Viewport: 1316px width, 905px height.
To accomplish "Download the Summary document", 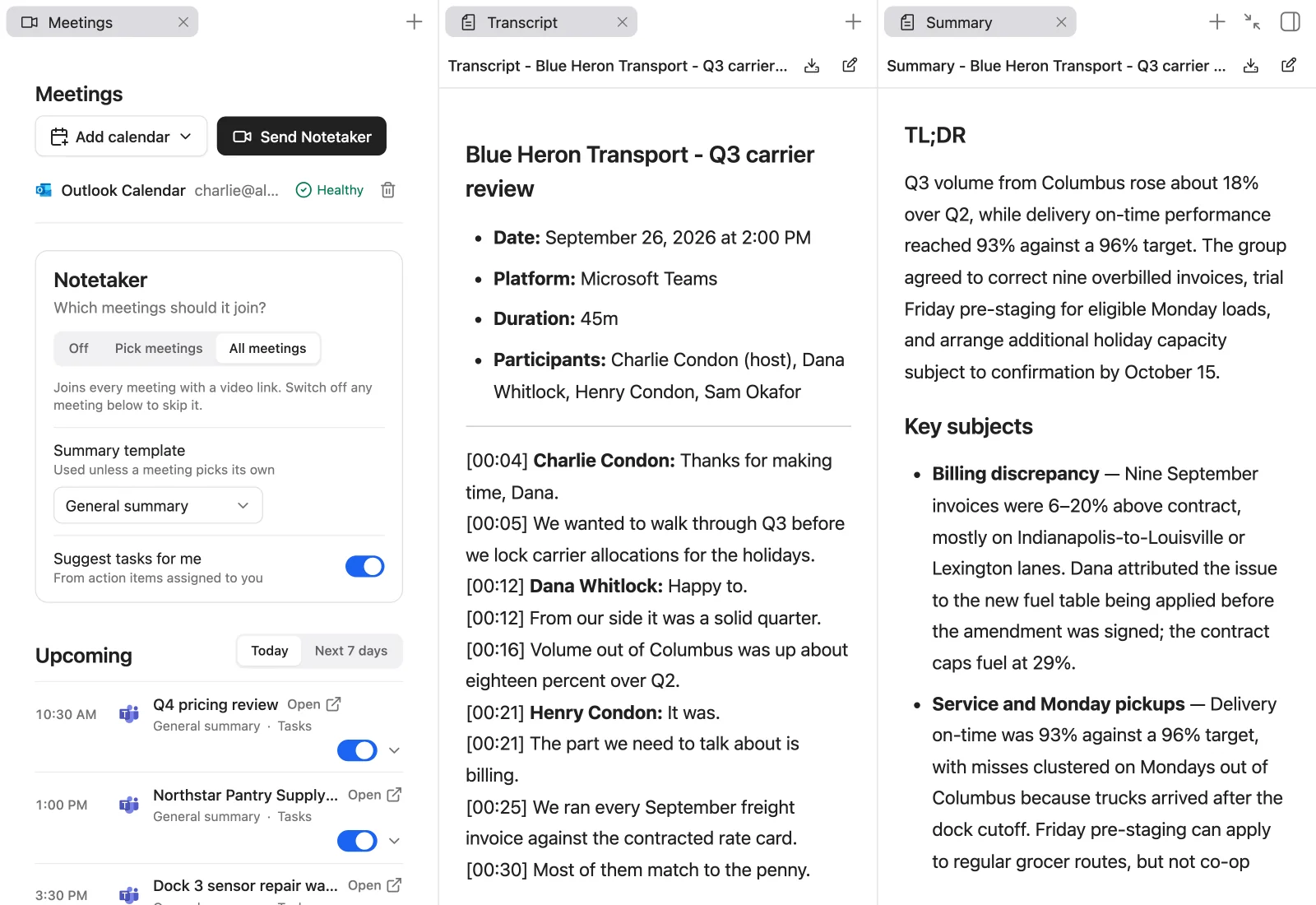I will [1251, 66].
